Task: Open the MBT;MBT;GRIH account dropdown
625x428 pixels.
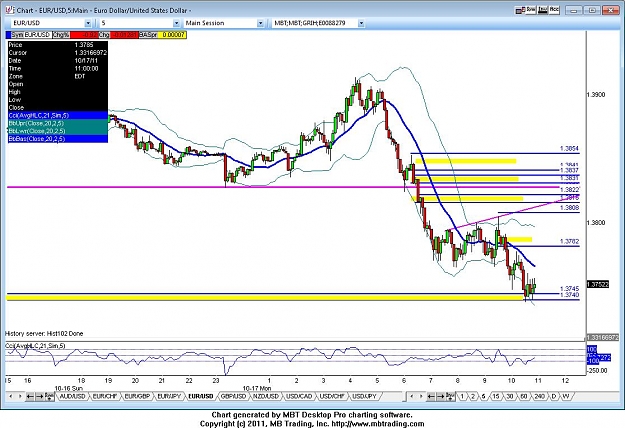Action: (x=361, y=23)
